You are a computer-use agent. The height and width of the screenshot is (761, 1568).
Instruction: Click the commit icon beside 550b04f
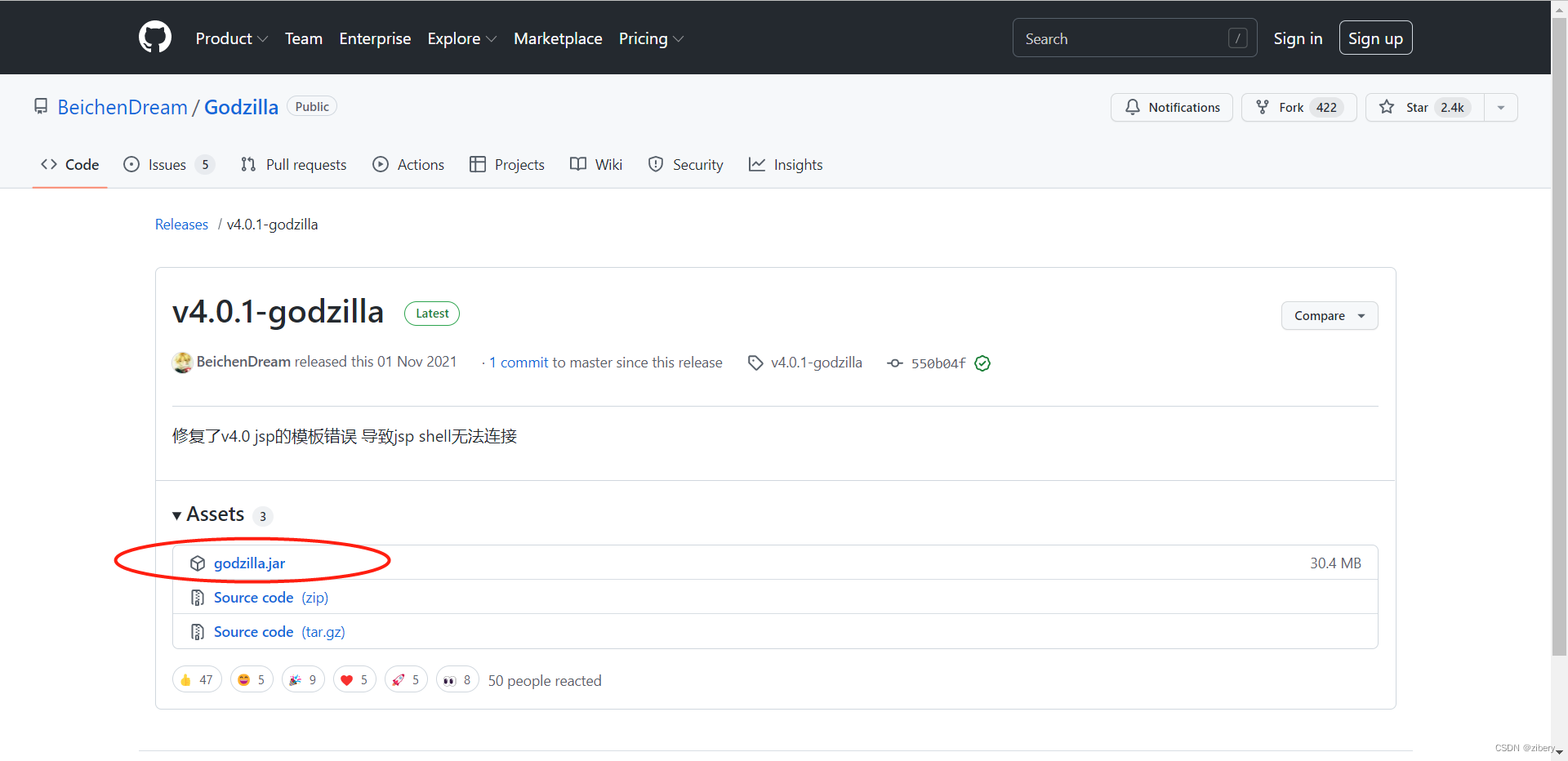point(895,363)
